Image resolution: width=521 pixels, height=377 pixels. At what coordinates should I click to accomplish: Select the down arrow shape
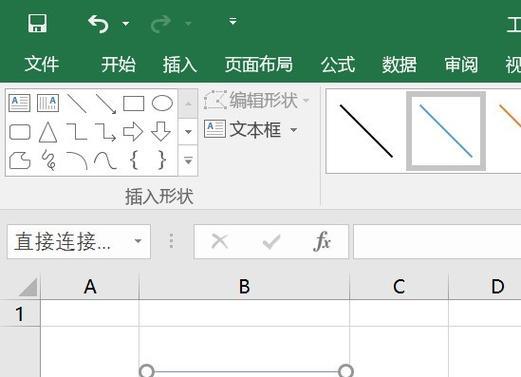coord(161,131)
